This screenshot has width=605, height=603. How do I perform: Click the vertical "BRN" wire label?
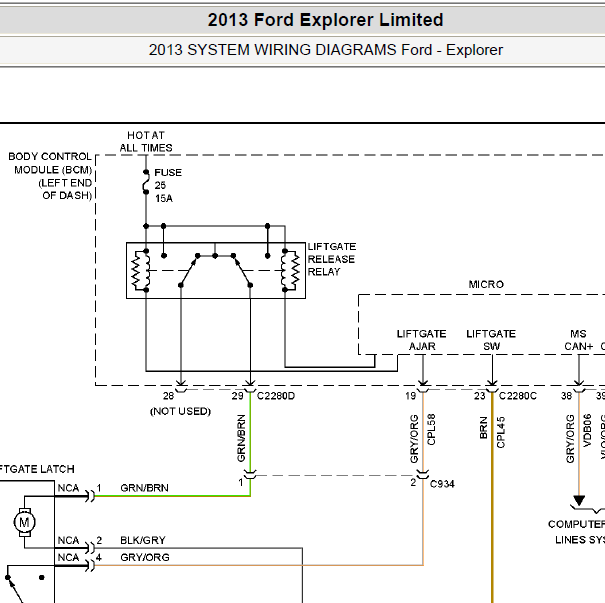[x=483, y=428]
